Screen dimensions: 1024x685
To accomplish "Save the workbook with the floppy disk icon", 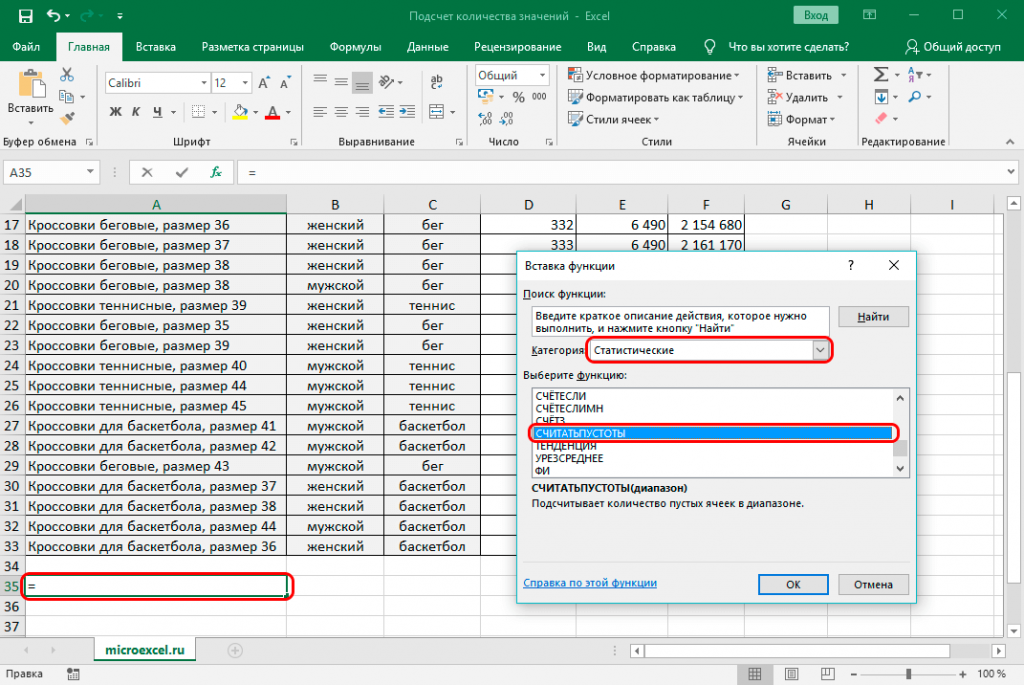I will tap(25, 16).
